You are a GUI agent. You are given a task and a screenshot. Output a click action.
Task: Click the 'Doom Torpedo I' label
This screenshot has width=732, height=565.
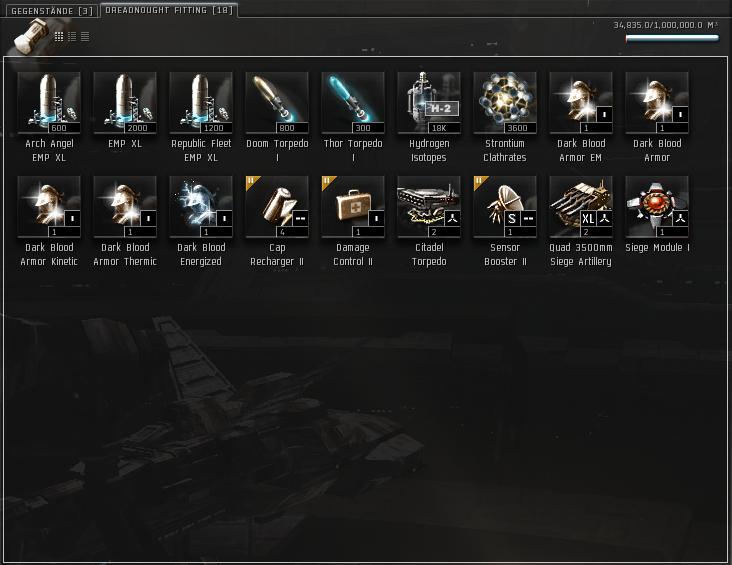pos(277,150)
